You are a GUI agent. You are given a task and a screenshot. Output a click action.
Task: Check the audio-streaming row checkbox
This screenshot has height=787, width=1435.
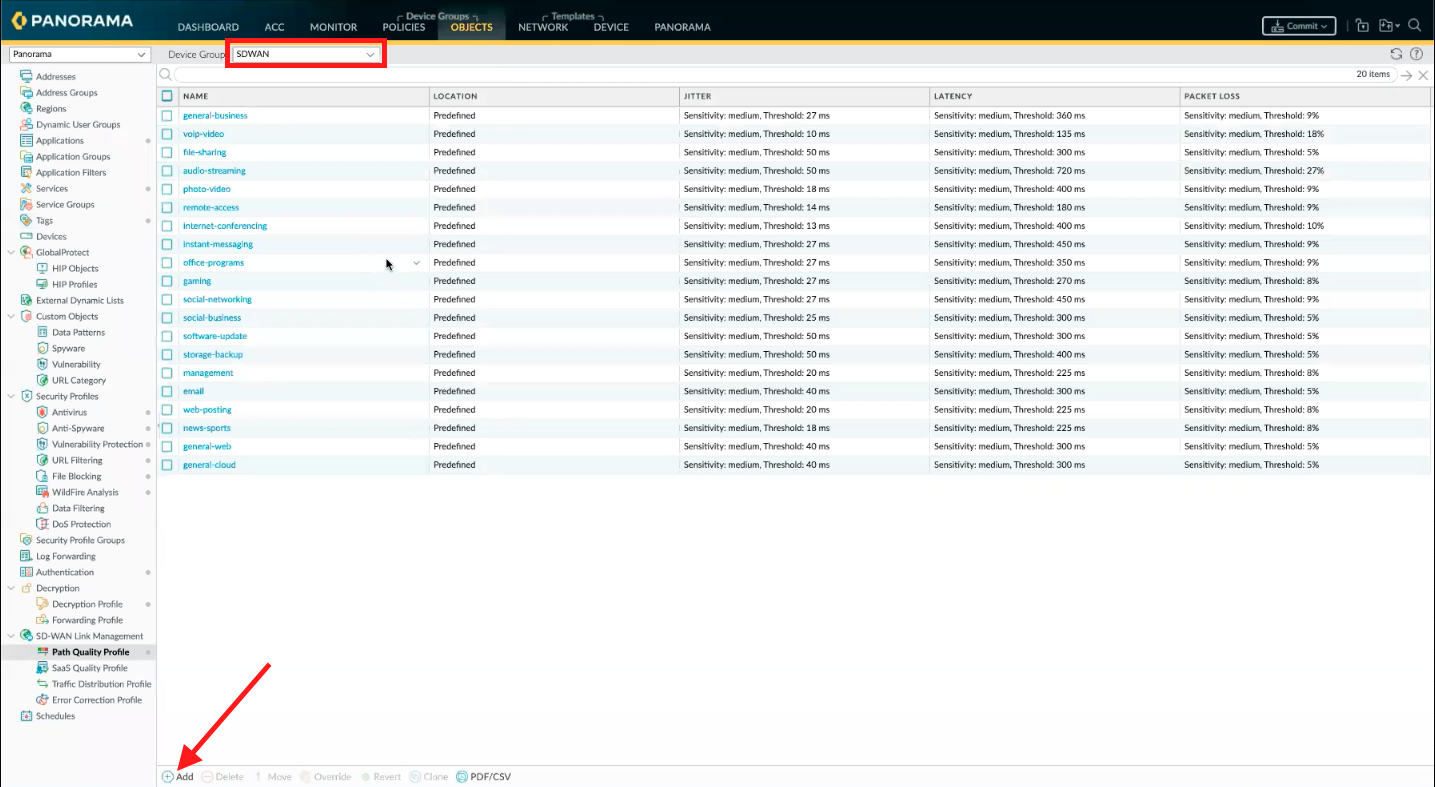(x=167, y=171)
